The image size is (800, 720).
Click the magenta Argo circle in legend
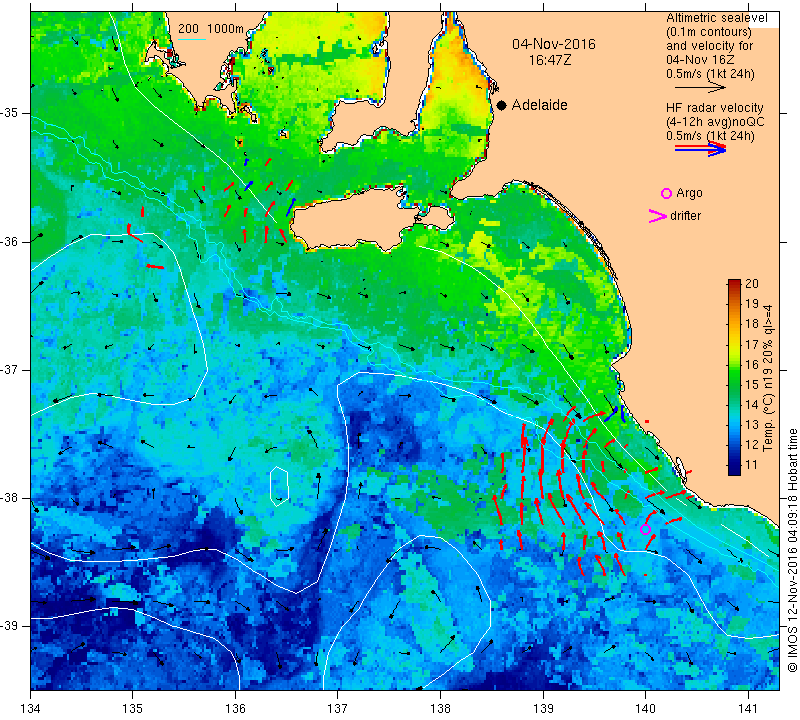tap(666, 193)
